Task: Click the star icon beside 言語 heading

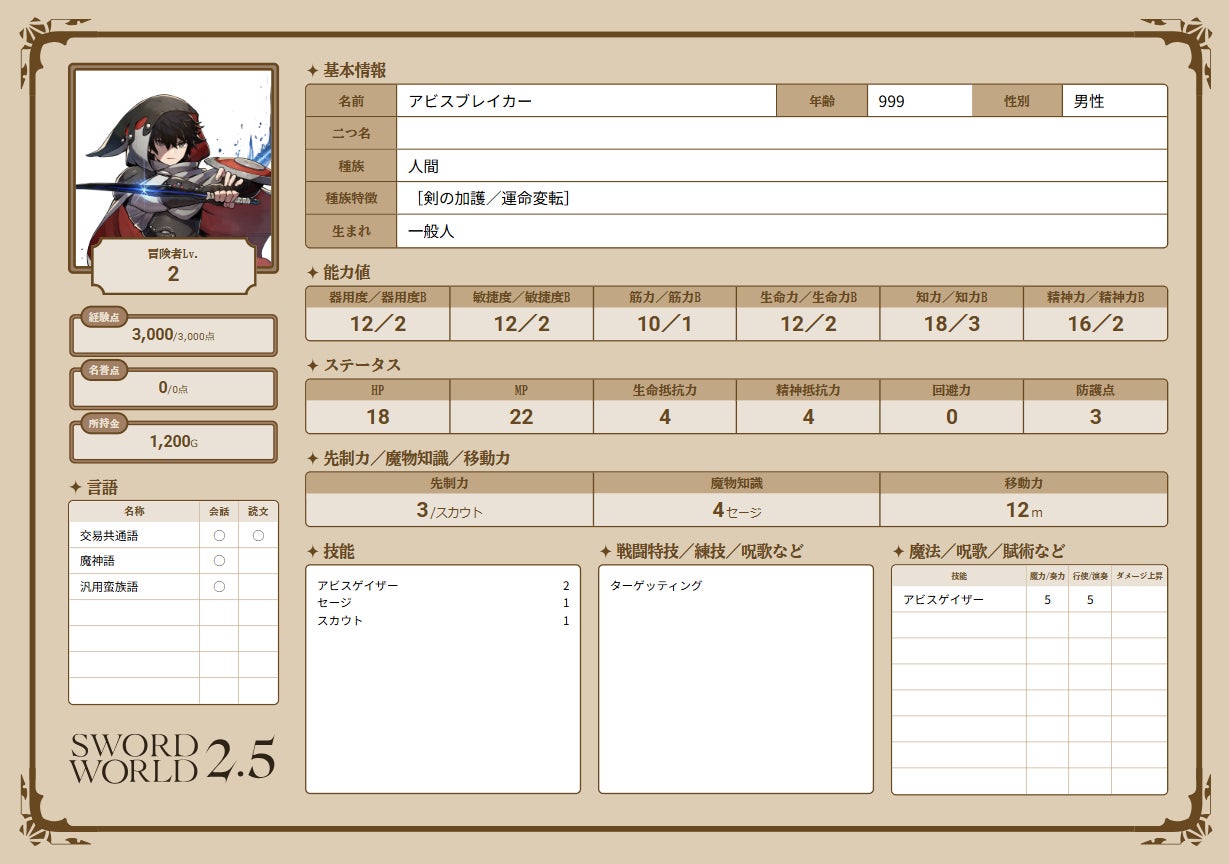Action: [76, 487]
